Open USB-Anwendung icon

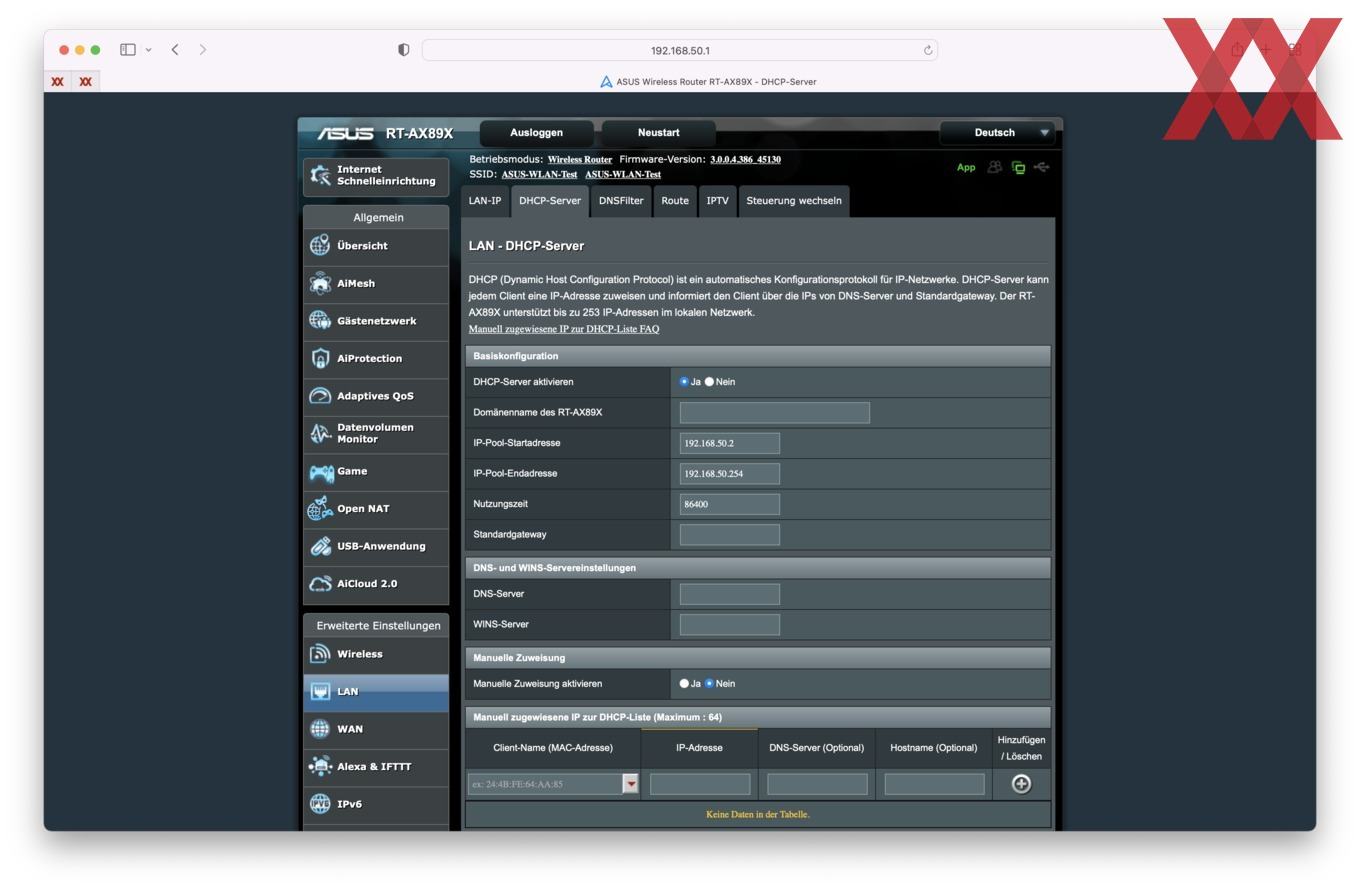pyautogui.click(x=320, y=546)
